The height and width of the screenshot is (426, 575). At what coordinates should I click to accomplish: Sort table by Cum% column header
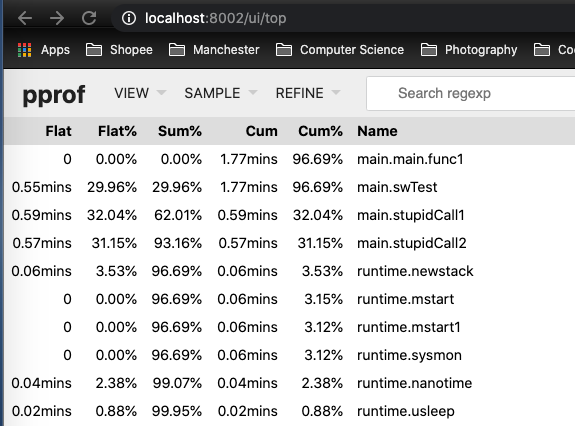[320, 131]
